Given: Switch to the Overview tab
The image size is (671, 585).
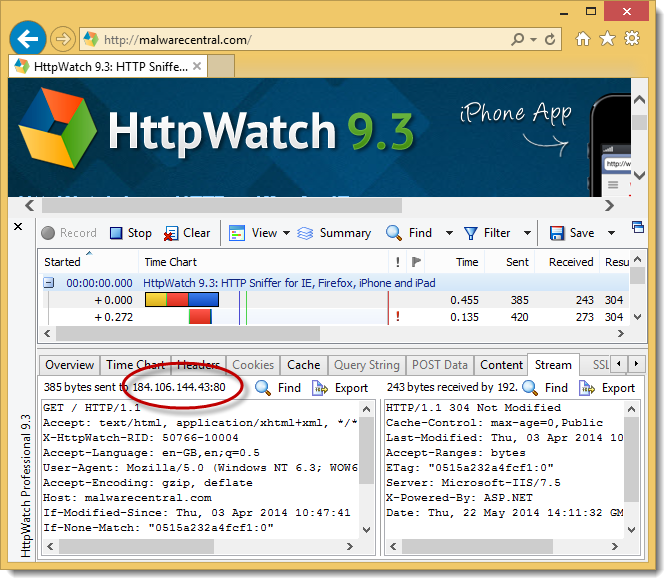Looking at the screenshot, I should 69,365.
